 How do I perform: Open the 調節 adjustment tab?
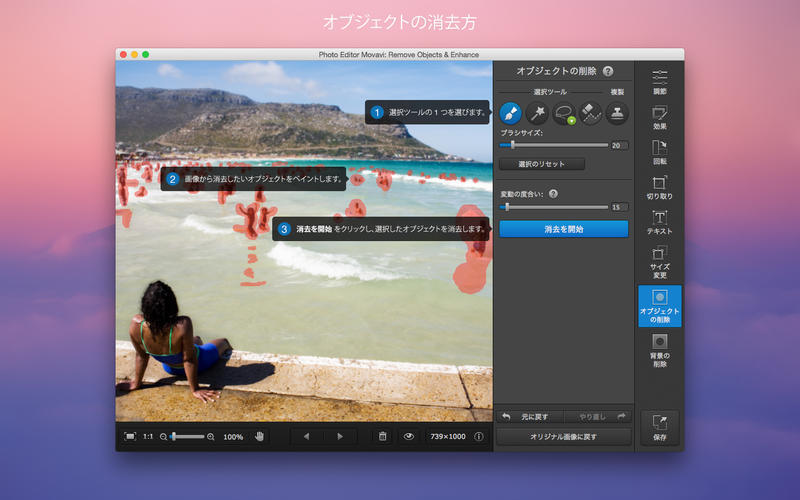(x=660, y=82)
